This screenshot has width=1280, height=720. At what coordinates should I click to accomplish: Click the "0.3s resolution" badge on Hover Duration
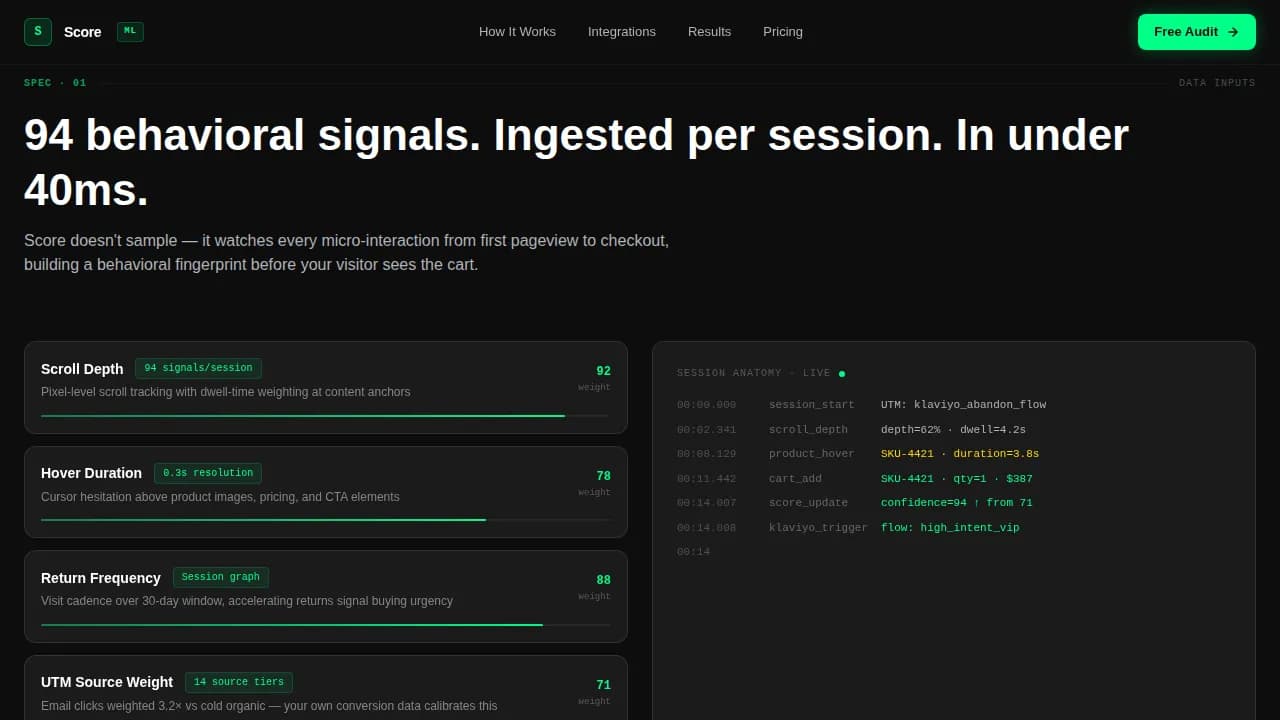click(208, 472)
